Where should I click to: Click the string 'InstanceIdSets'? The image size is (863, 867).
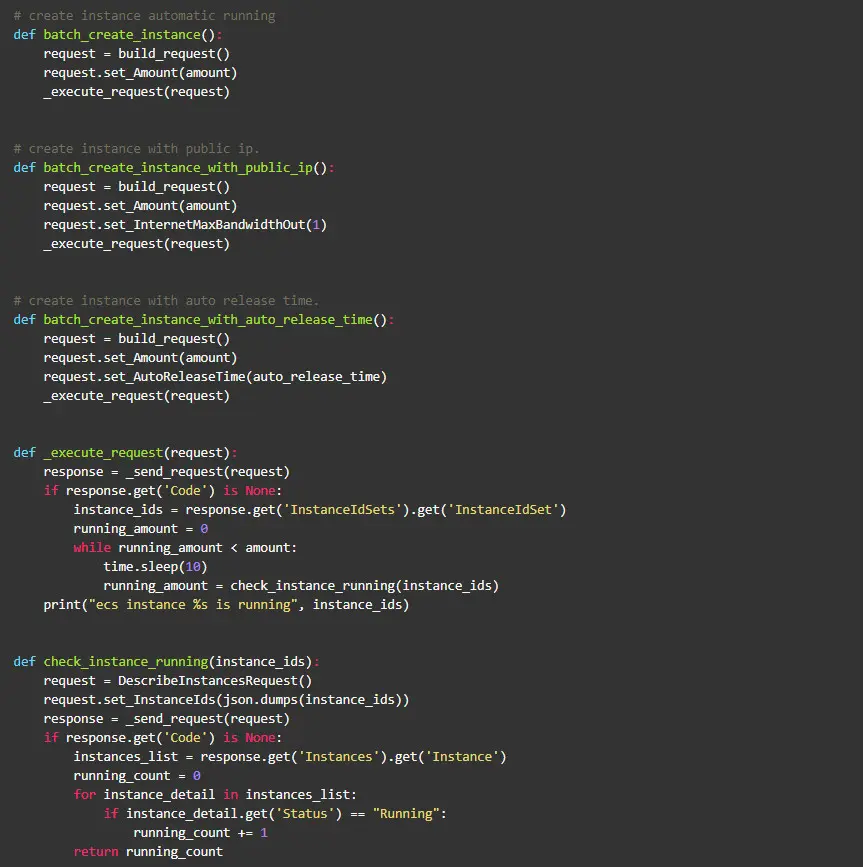(x=342, y=510)
